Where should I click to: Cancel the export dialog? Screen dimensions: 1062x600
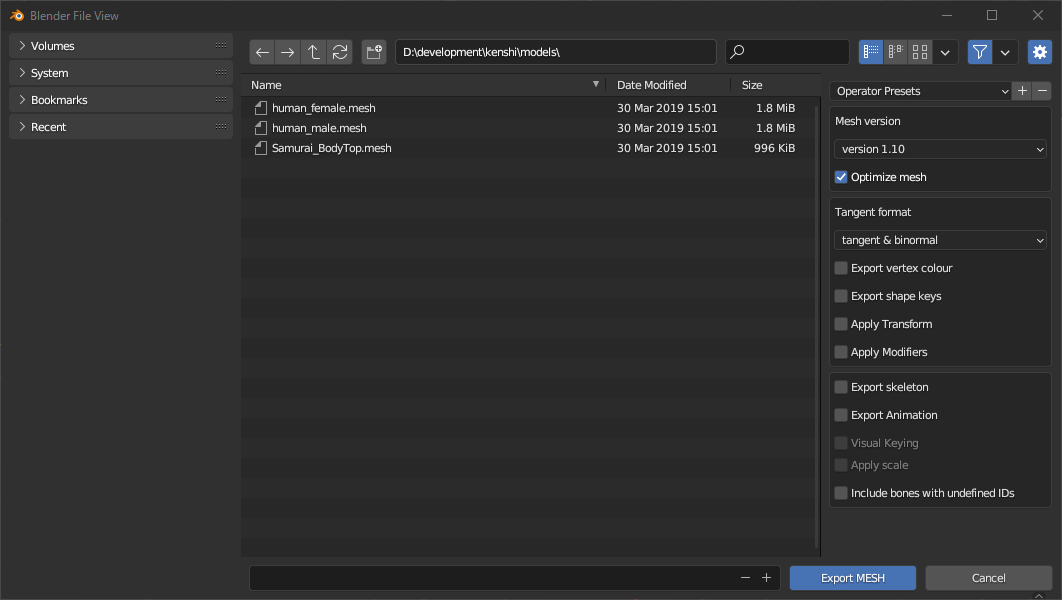[x=988, y=578]
